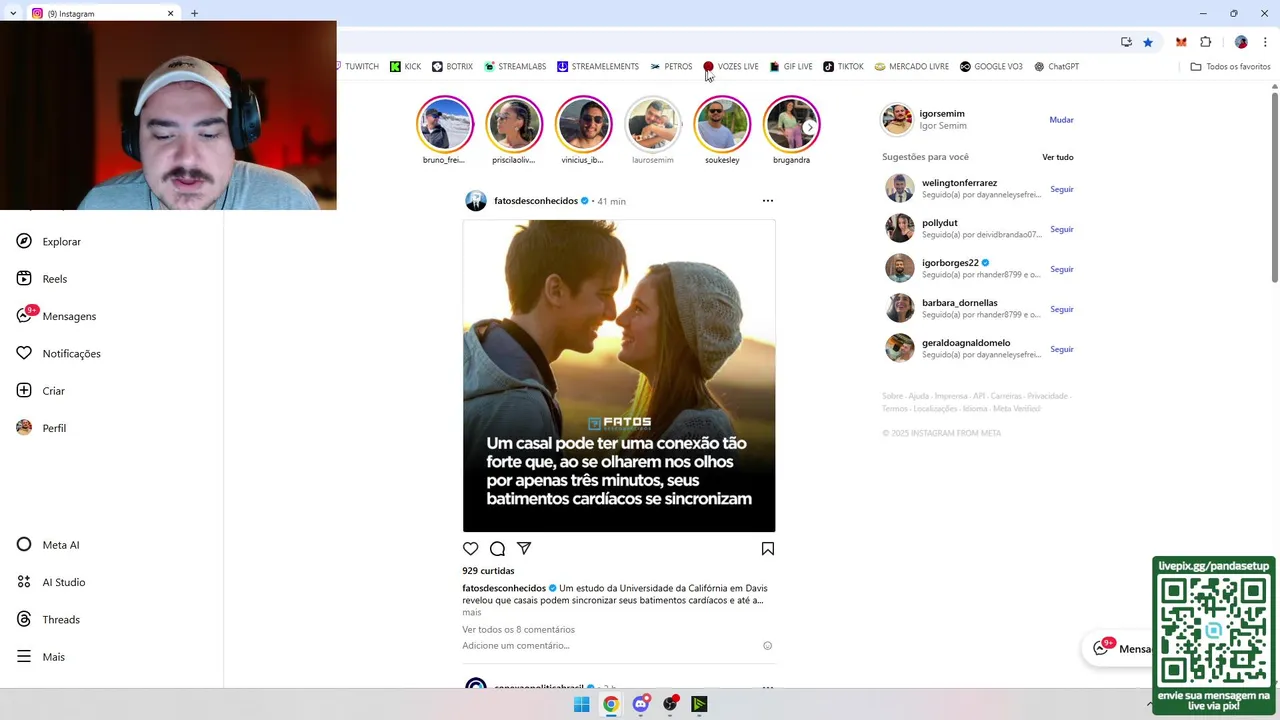
Task: Open the Chrome extensions puzzle icon
Action: (1205, 42)
